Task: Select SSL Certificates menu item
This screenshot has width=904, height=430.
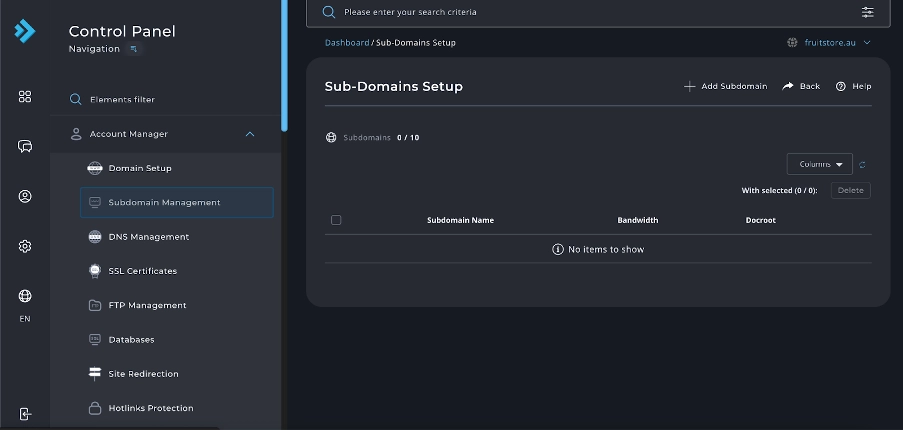Action: [x=142, y=271]
